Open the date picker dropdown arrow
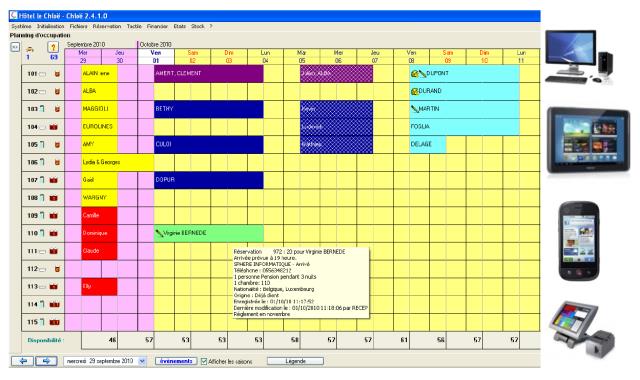Image resolution: width=640 pixels, height=380 pixels. tap(142, 361)
